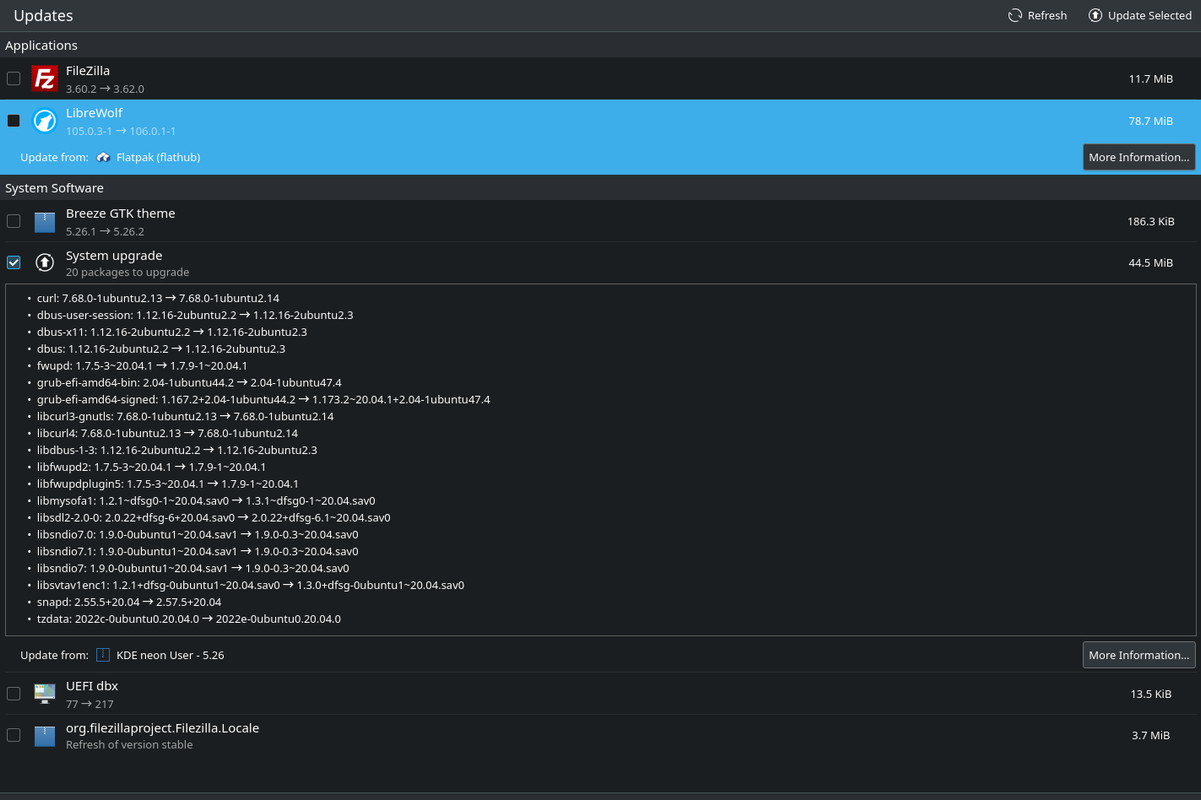The width and height of the screenshot is (1201, 800).
Task: Collapse the System upgrade row title
Action: point(114,255)
